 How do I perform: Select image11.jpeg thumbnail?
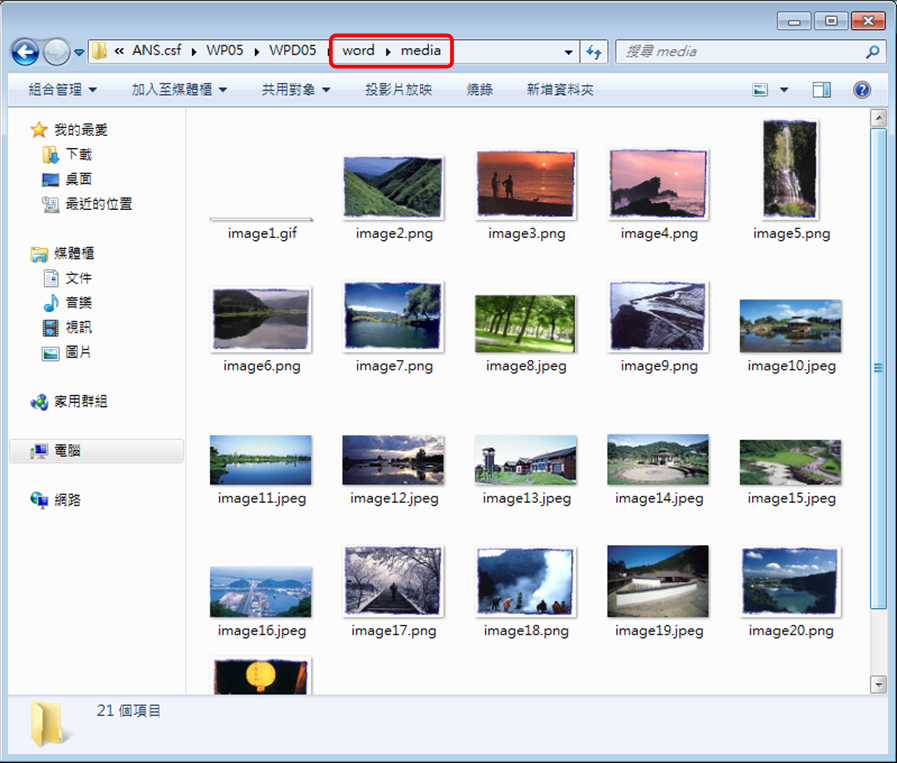click(261, 460)
